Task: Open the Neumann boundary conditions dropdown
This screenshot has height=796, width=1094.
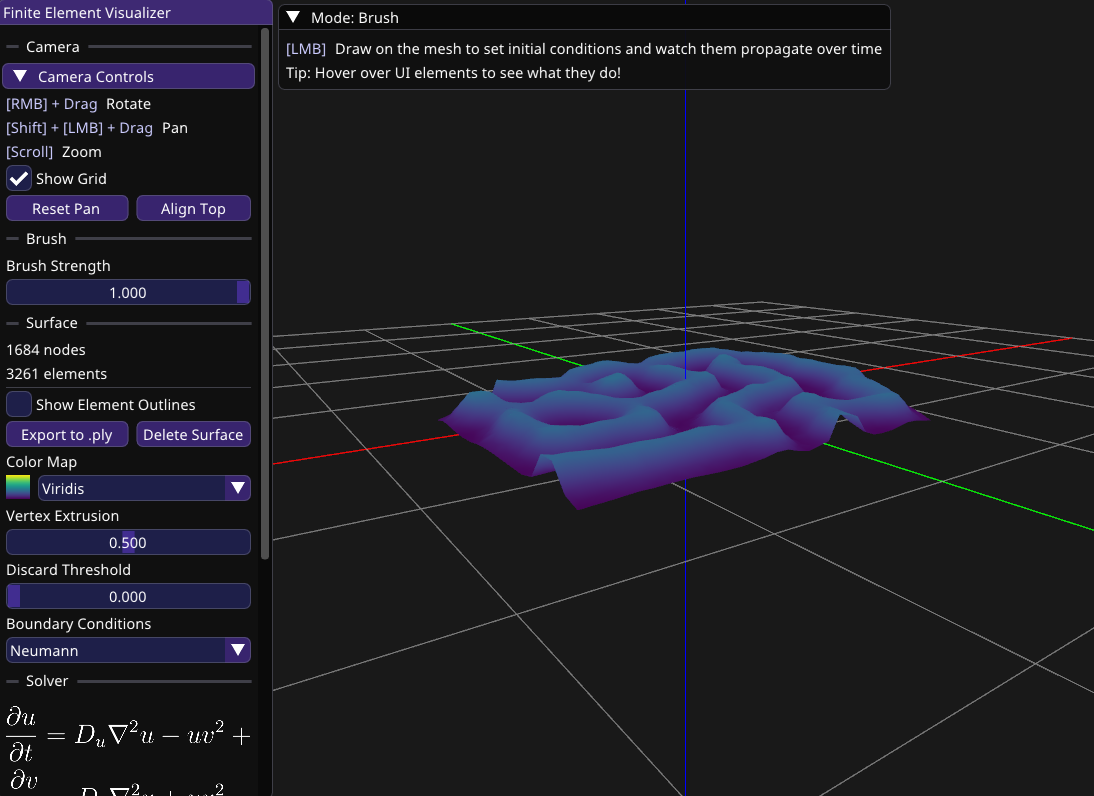Action: click(x=116, y=651)
